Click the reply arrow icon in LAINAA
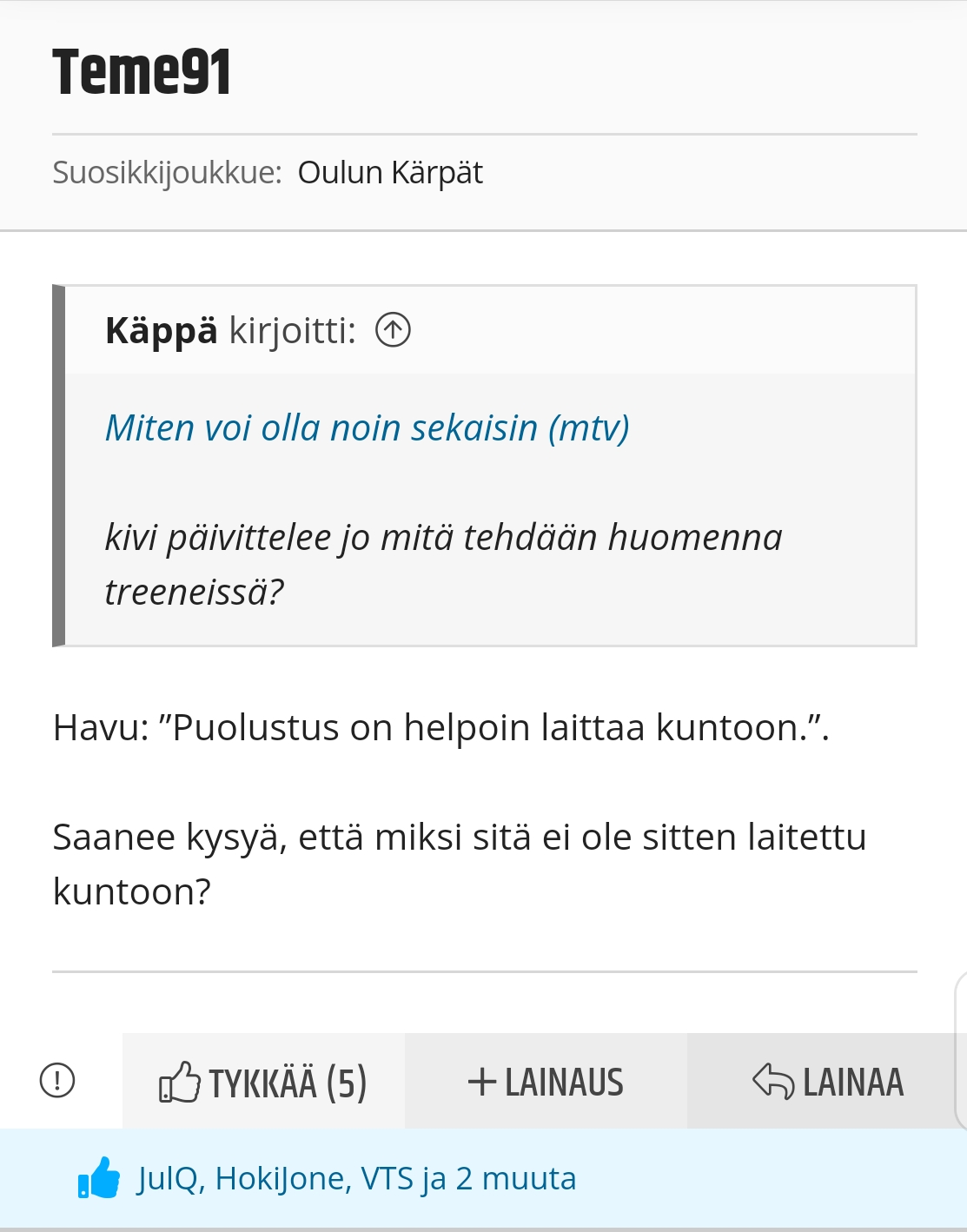This screenshot has height=1232, width=967. [773, 1082]
